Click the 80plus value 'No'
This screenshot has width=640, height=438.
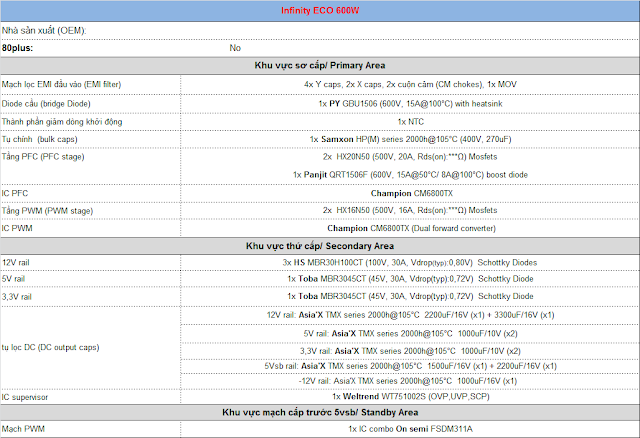(235, 48)
